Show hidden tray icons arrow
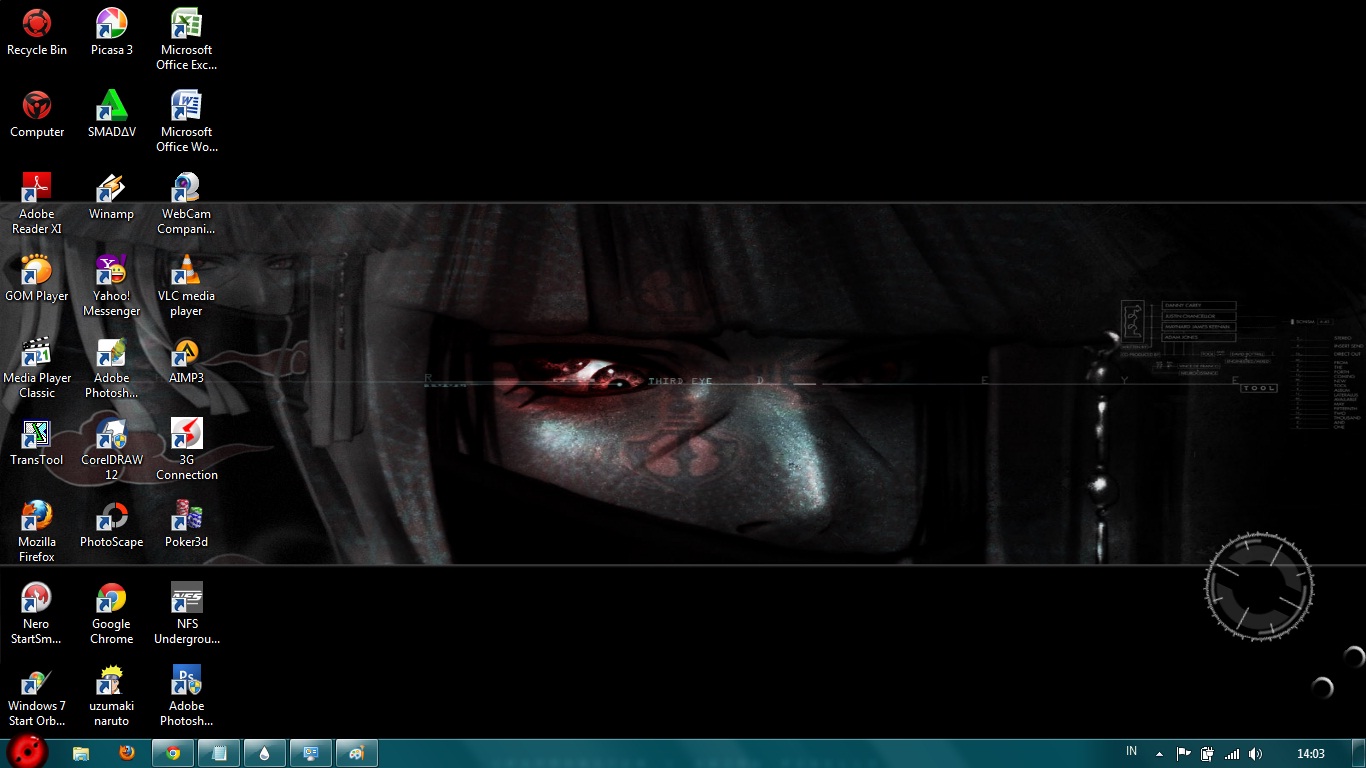The height and width of the screenshot is (768, 1366). pyautogui.click(x=1159, y=754)
